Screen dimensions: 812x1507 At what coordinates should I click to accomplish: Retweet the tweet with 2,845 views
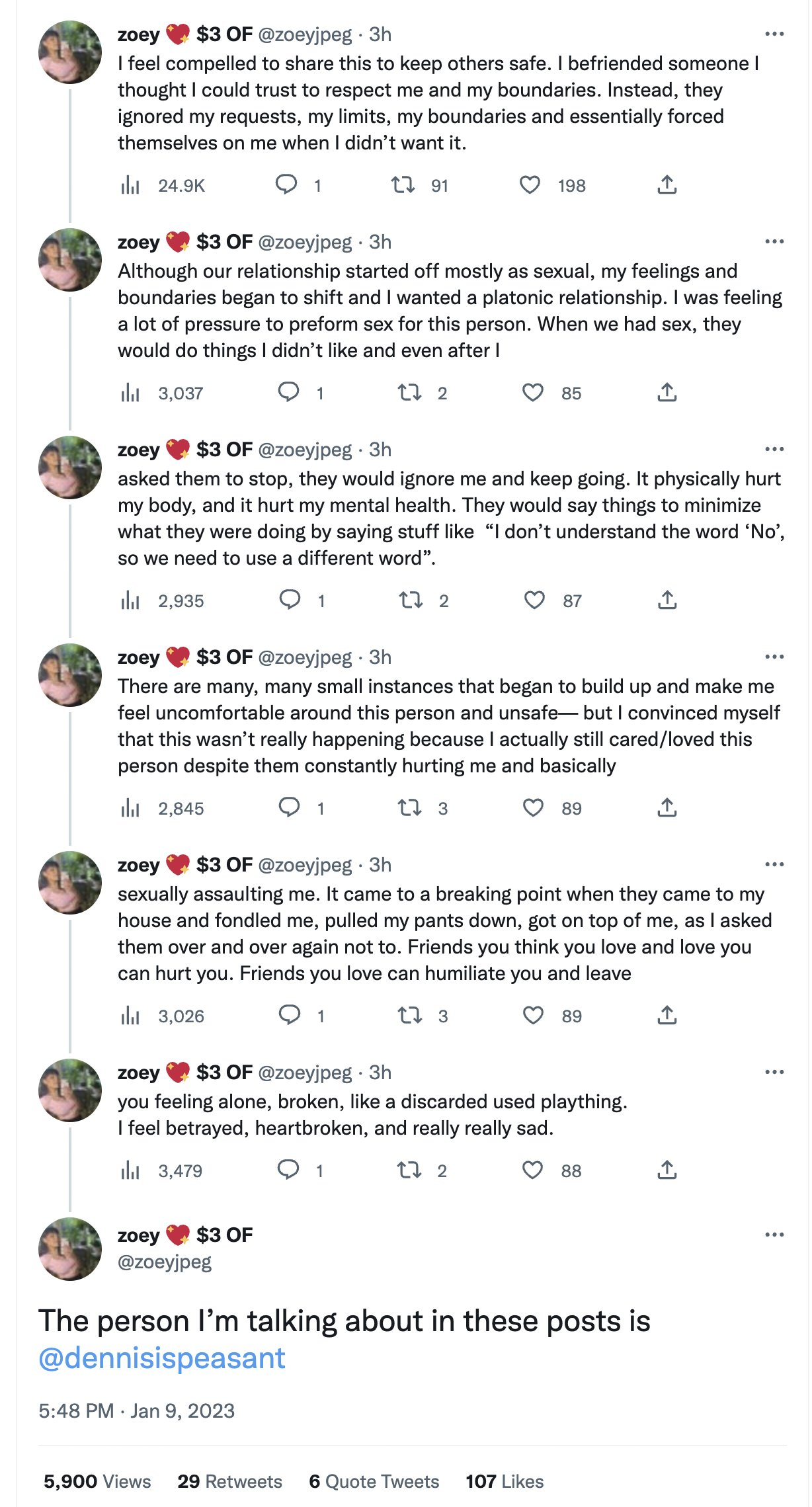409,808
